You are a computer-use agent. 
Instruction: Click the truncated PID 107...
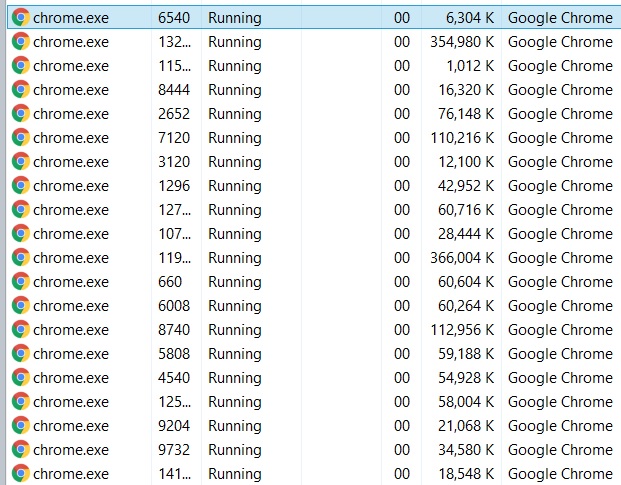pos(174,234)
